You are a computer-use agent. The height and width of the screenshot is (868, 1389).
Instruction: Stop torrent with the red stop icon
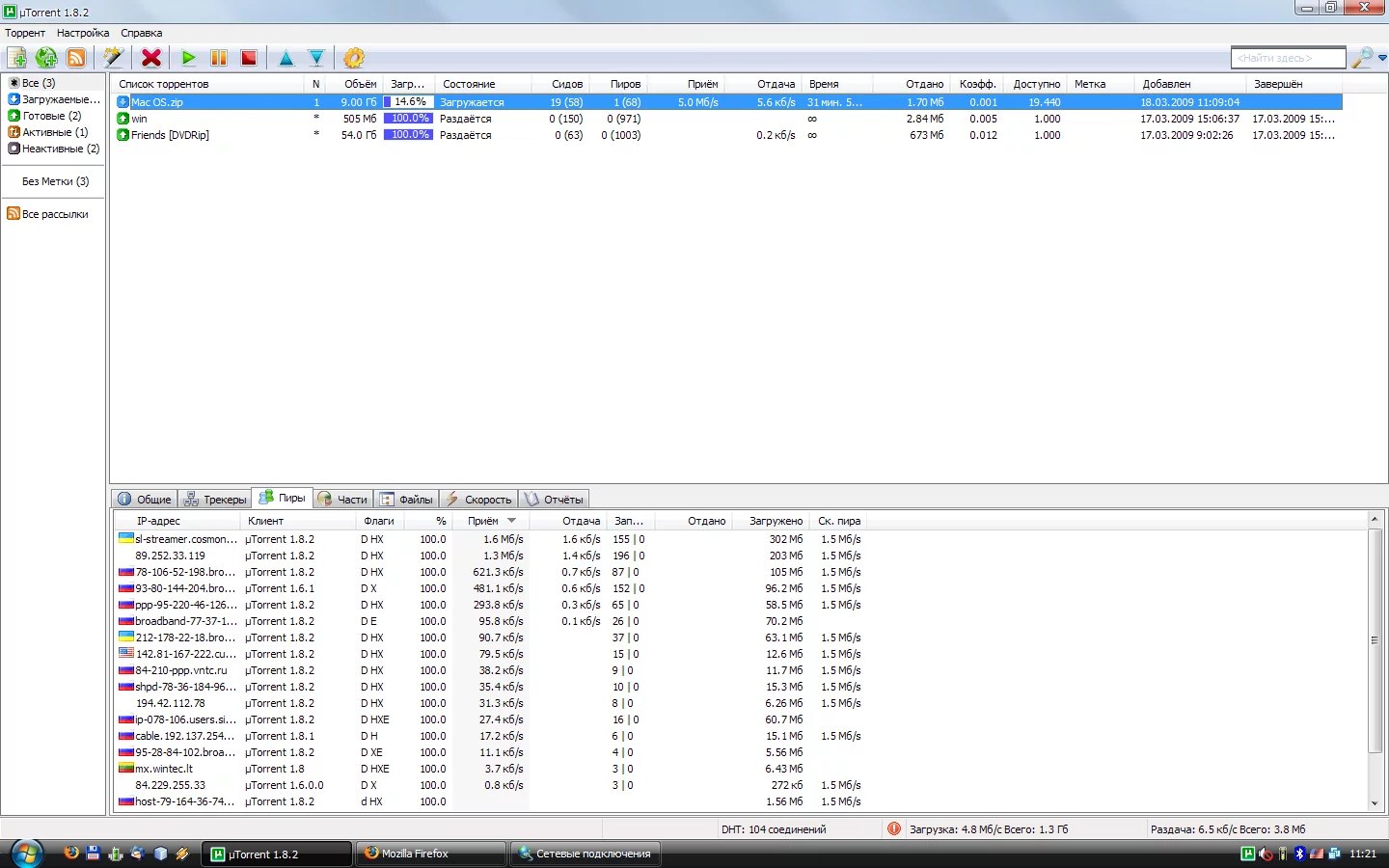point(249,58)
